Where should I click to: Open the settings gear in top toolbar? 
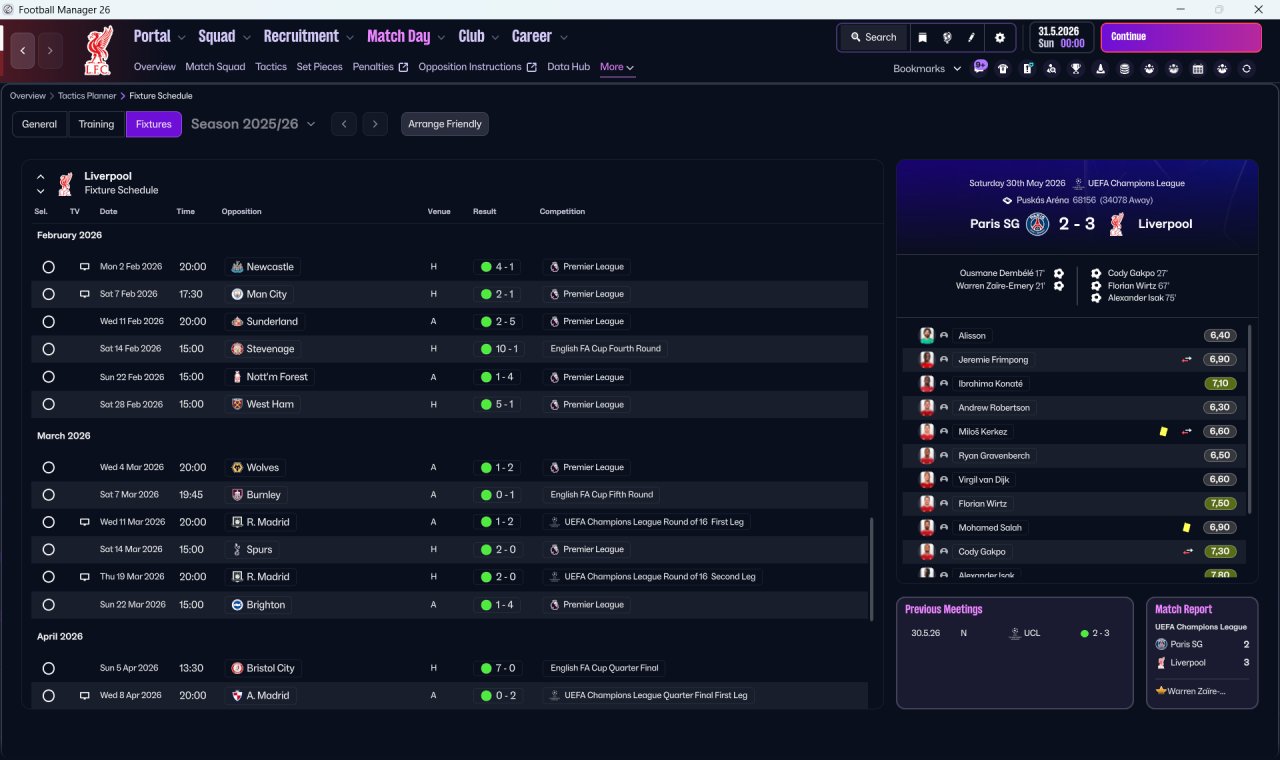pyautogui.click(x=999, y=37)
